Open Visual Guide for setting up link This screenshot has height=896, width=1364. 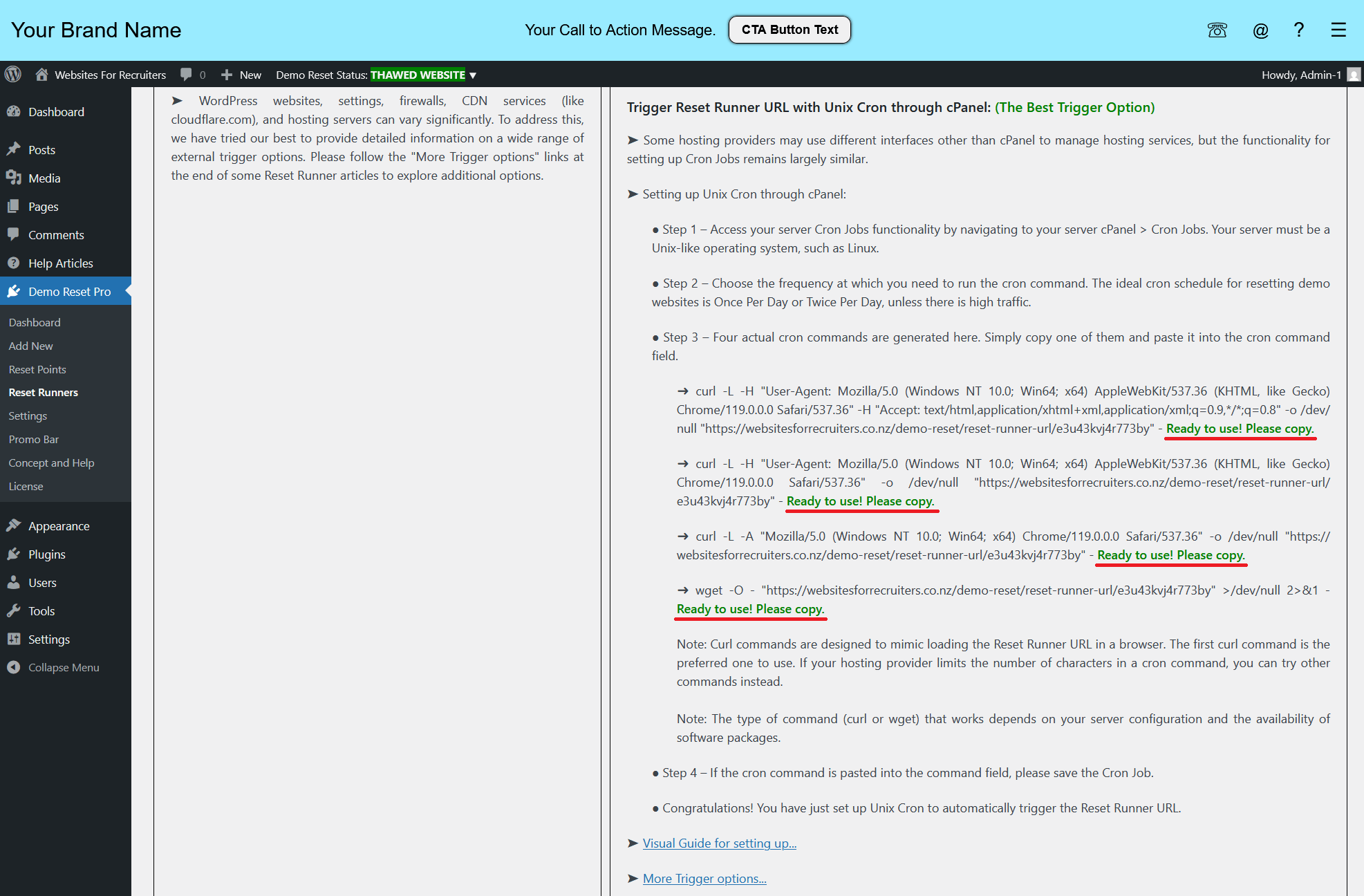[719, 843]
